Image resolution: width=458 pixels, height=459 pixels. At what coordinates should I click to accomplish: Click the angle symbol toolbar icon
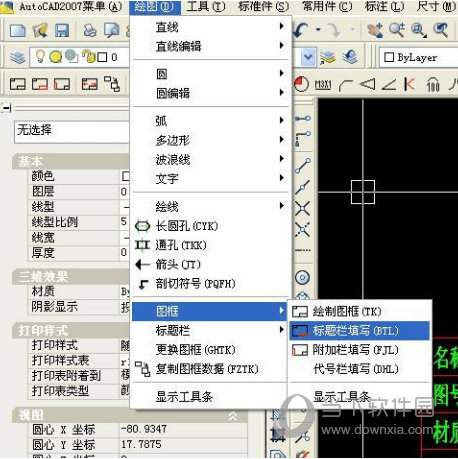(x=389, y=84)
